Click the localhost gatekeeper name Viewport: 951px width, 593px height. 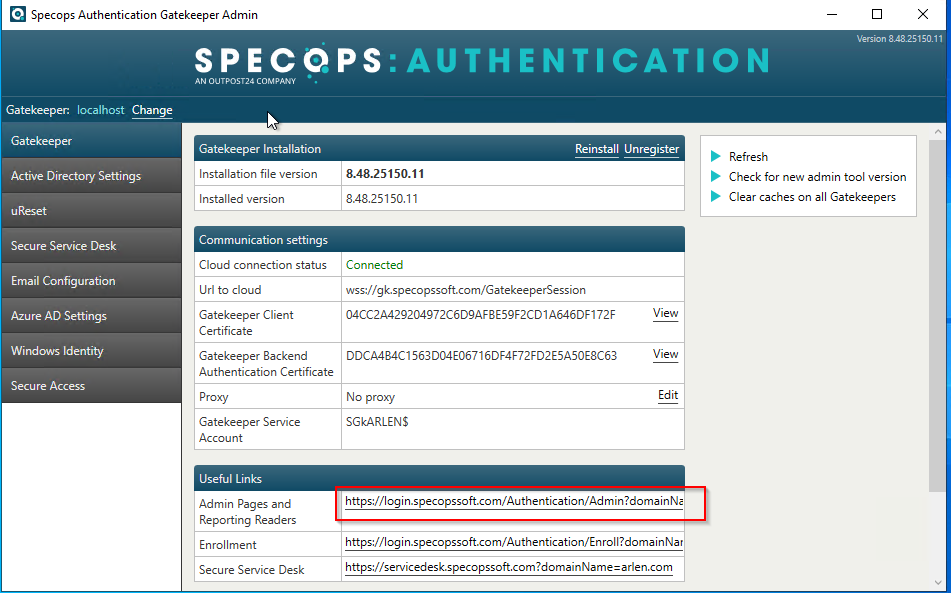coord(100,110)
